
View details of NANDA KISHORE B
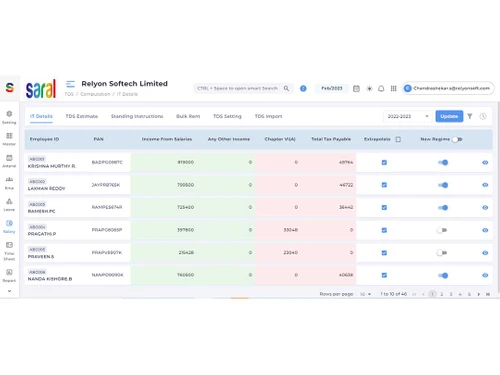tap(485, 275)
